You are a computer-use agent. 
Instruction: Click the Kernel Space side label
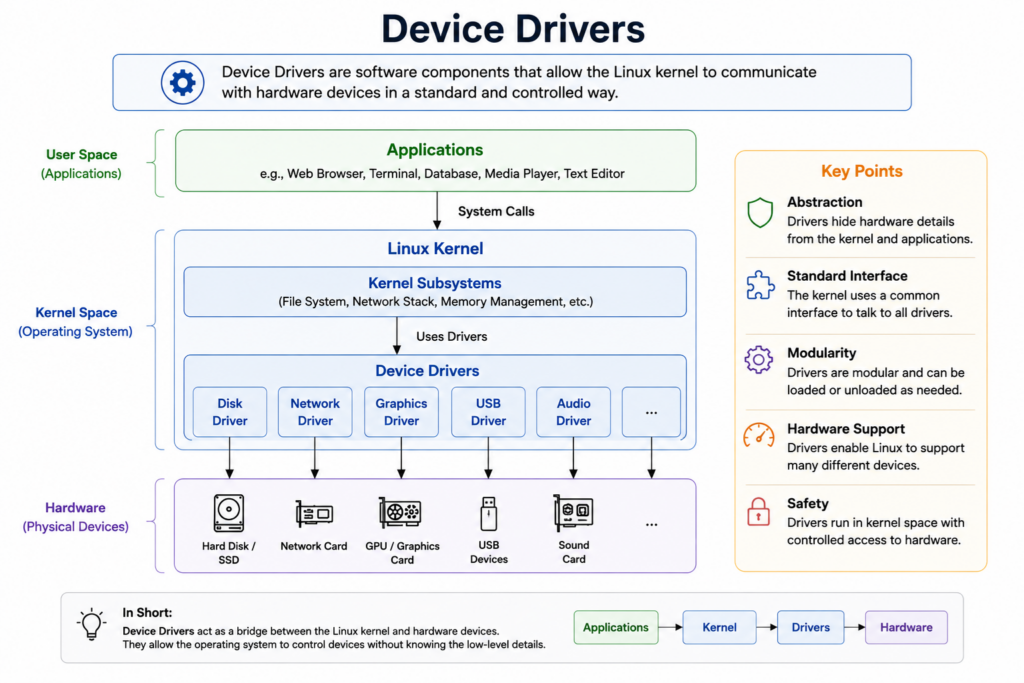(76, 322)
